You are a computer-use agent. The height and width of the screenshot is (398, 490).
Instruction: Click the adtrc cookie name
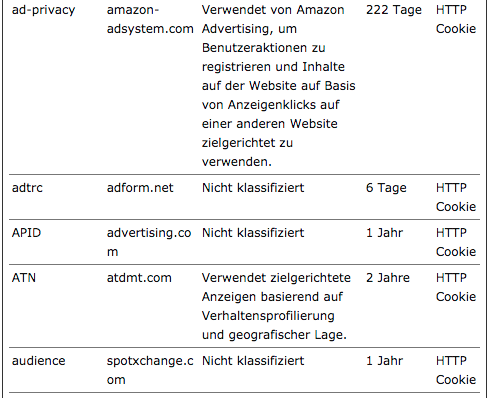[x=27, y=188]
